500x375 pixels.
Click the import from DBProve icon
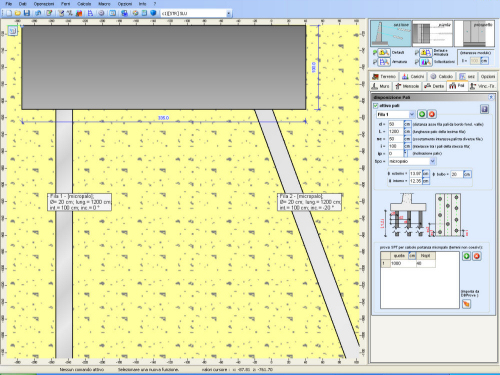(466, 304)
